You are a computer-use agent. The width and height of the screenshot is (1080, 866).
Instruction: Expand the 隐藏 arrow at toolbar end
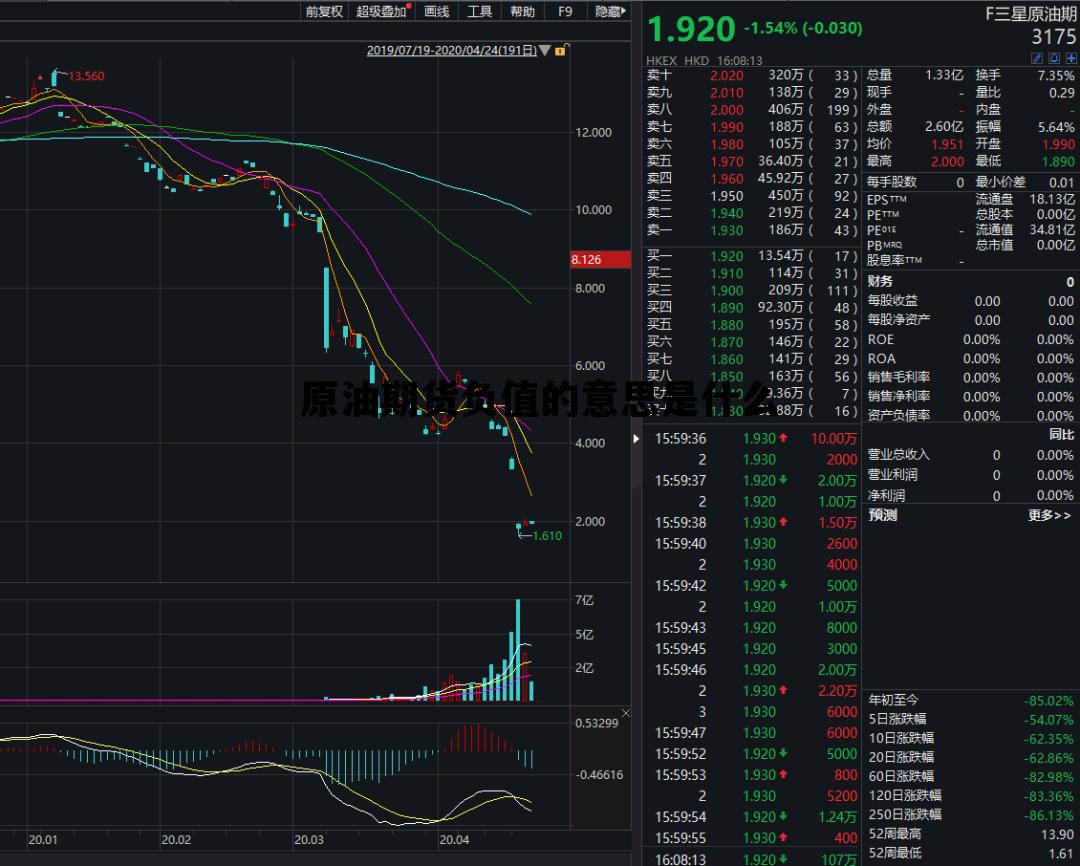coord(623,11)
